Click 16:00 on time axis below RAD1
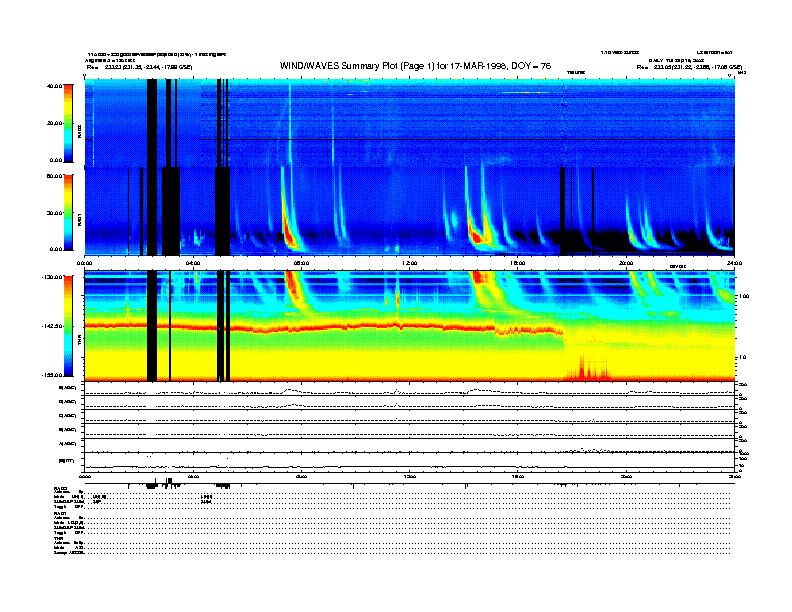Screen dimensions: 792x612 click(x=518, y=263)
